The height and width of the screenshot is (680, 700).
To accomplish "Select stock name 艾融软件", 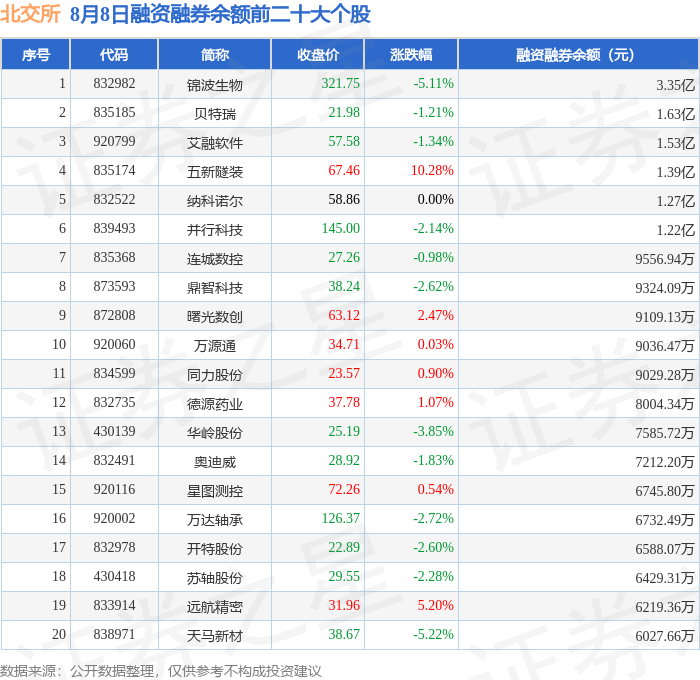I will 215,143.
